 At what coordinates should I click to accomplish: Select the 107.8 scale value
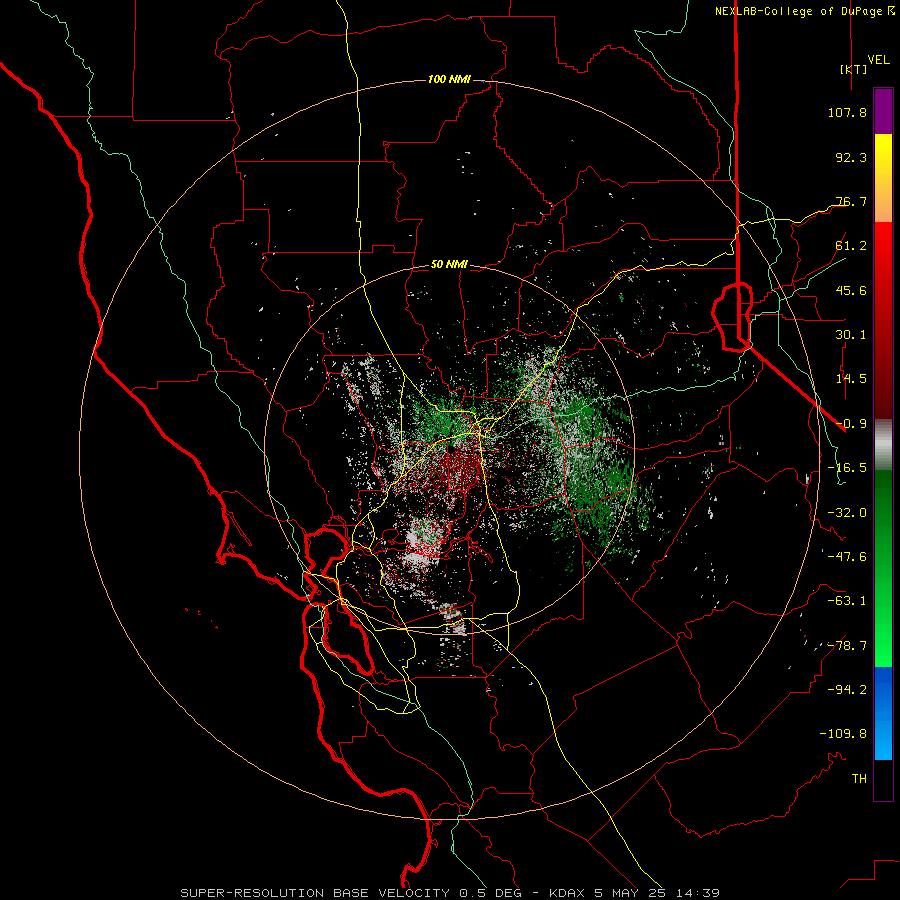coord(847,112)
